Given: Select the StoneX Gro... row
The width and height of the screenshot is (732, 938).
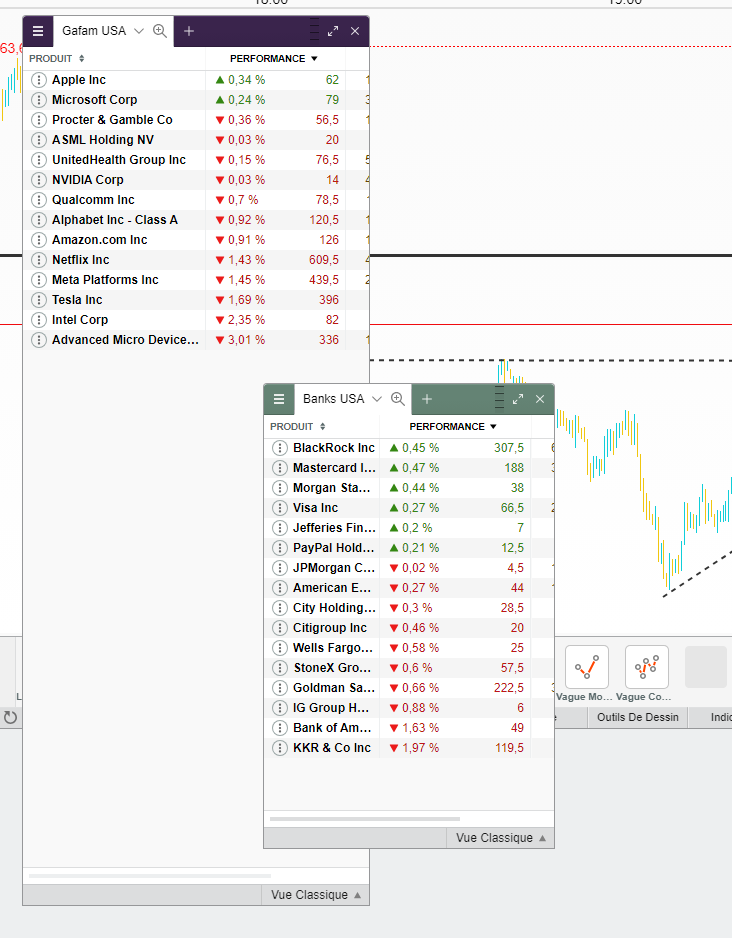Looking at the screenshot, I should pyautogui.click(x=409, y=668).
